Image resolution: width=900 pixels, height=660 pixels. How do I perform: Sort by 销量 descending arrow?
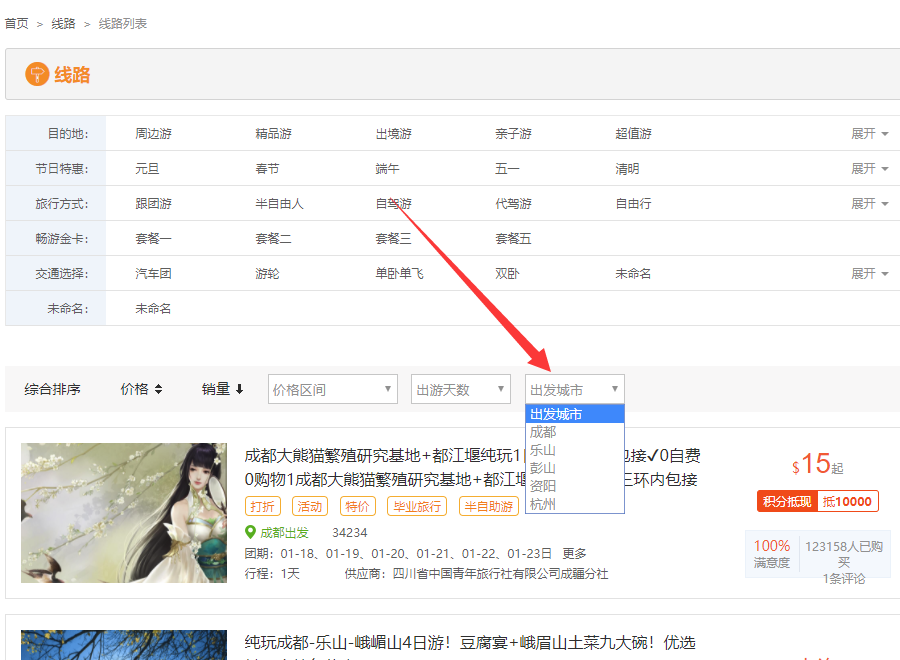[239, 389]
